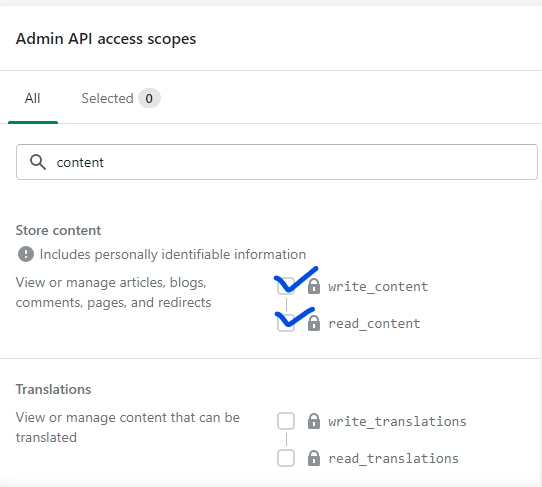Click the lock icon beside read_content
Screen dimensions: 542x487
click(x=314, y=323)
